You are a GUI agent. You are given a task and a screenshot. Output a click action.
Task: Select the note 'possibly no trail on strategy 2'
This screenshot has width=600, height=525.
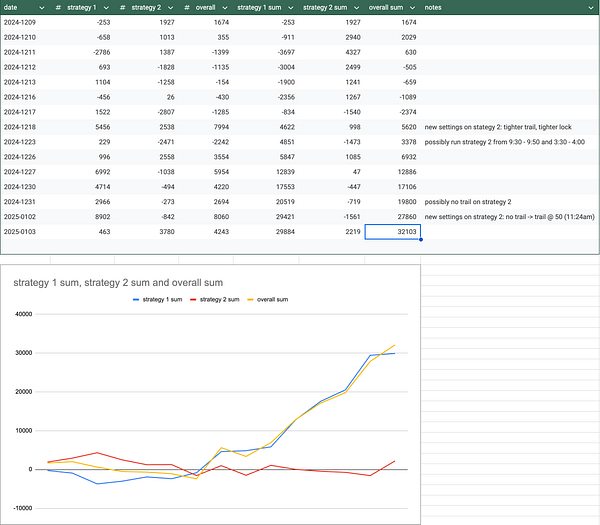(x=468, y=202)
